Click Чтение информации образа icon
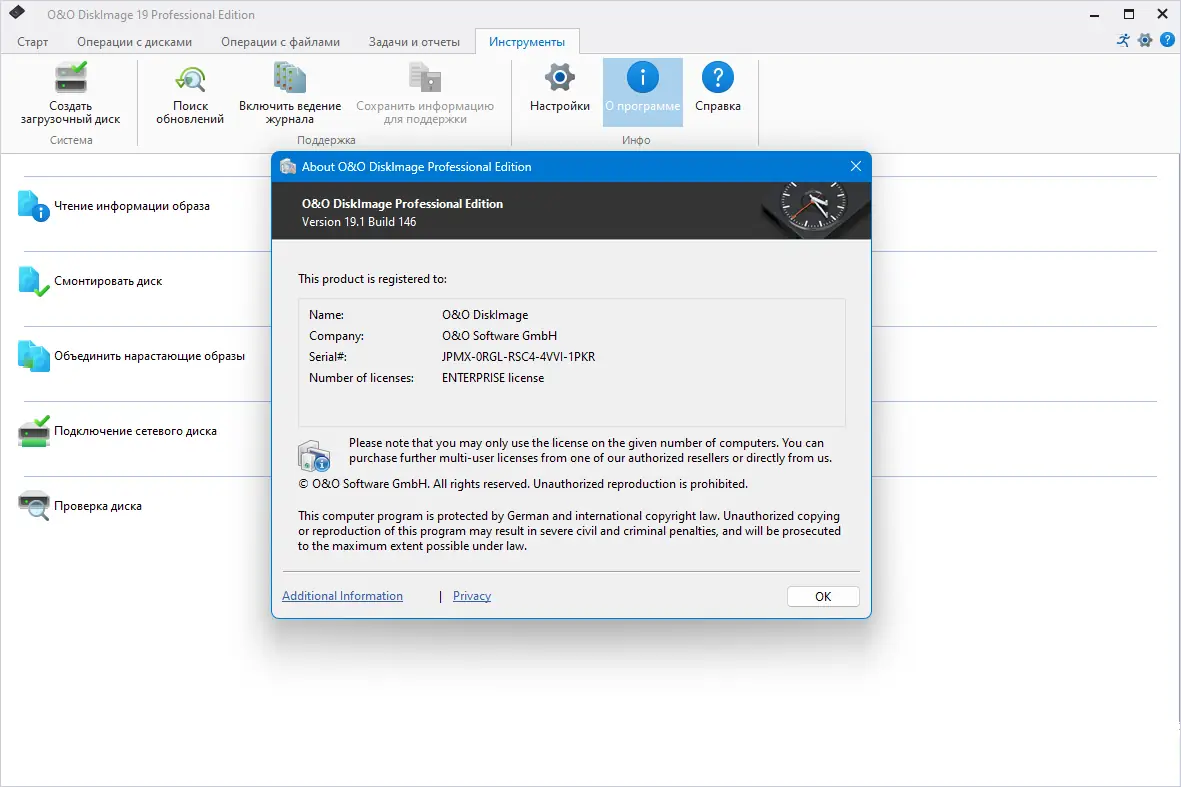 point(34,206)
